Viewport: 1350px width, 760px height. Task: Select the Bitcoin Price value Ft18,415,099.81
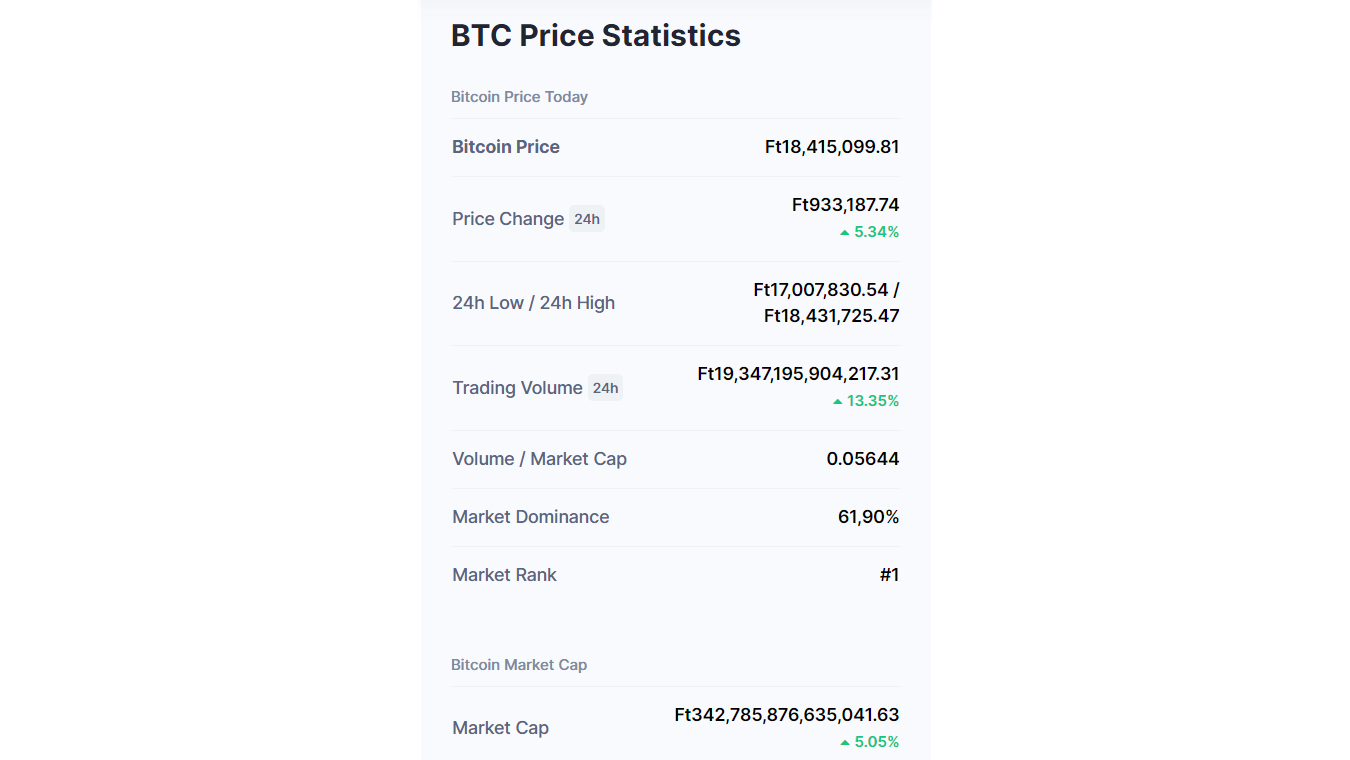click(x=832, y=147)
